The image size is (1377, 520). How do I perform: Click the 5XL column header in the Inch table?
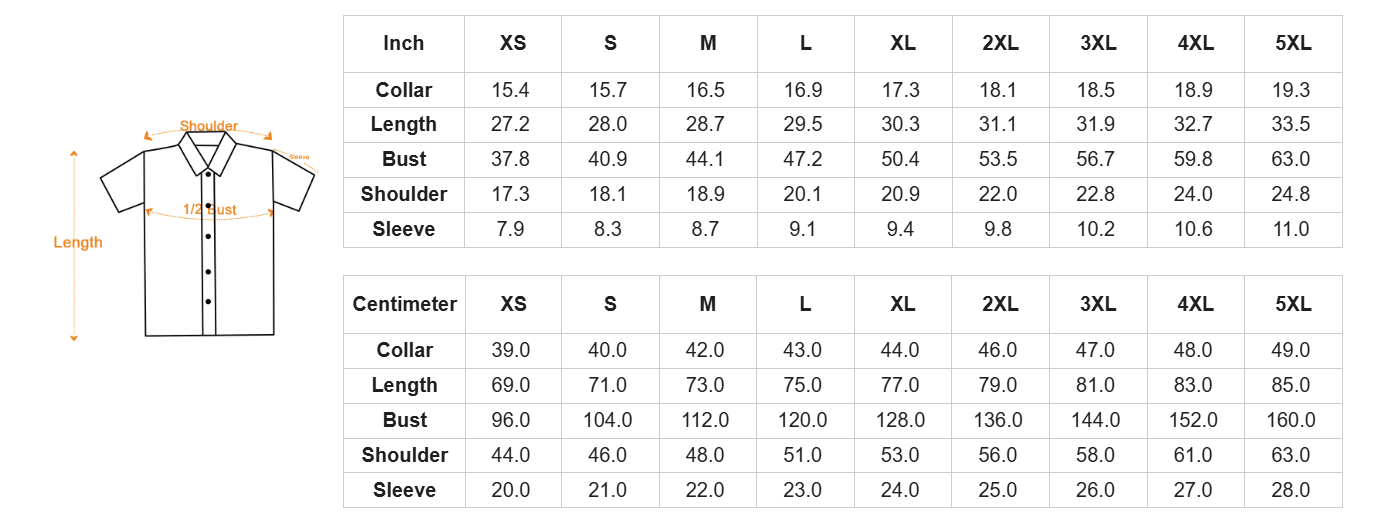pos(1293,43)
